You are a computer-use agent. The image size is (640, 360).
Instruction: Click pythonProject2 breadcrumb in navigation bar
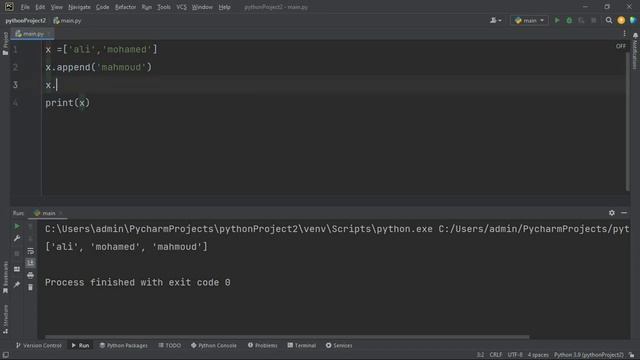coord(26,20)
